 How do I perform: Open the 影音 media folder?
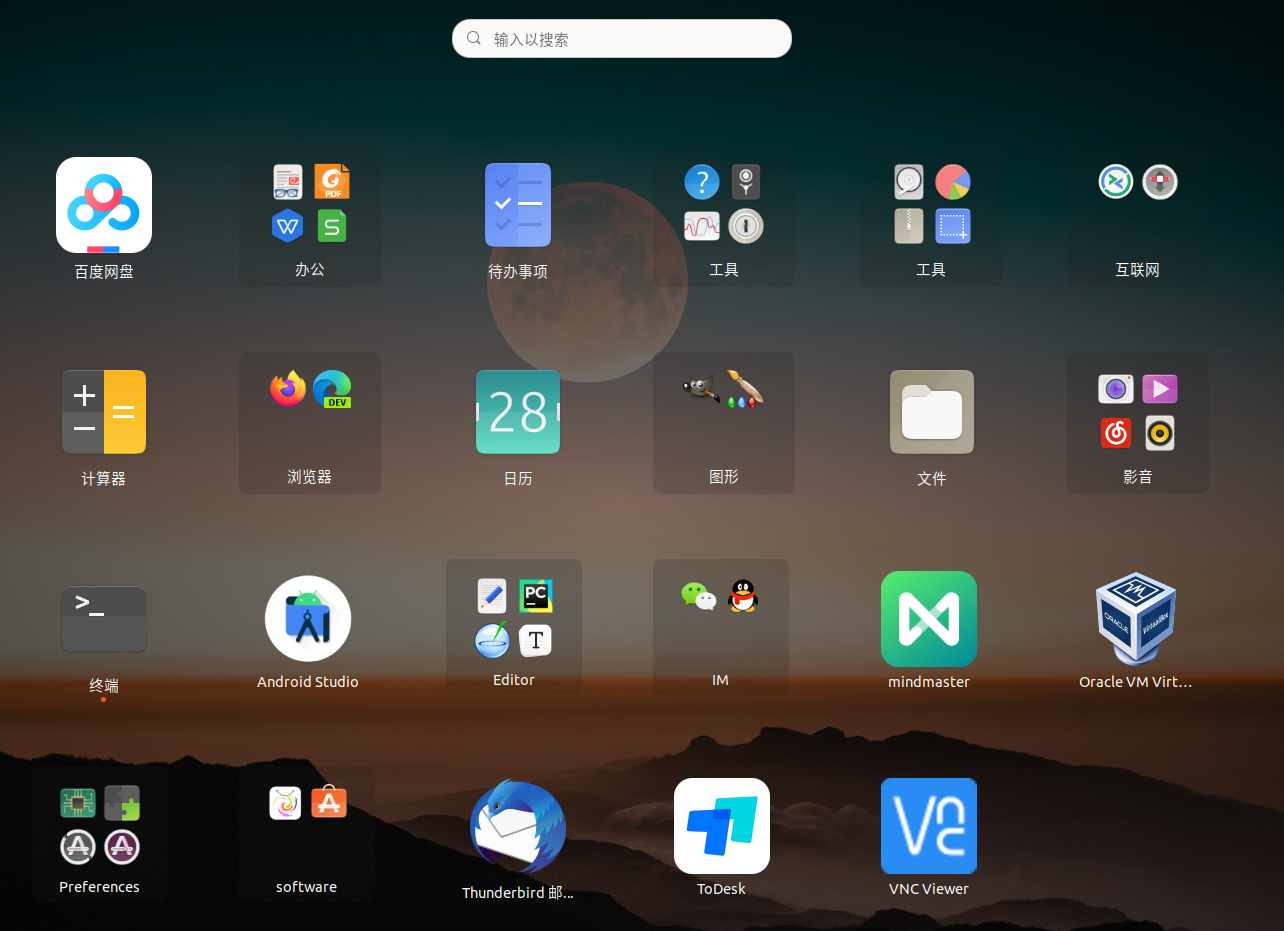1138,423
